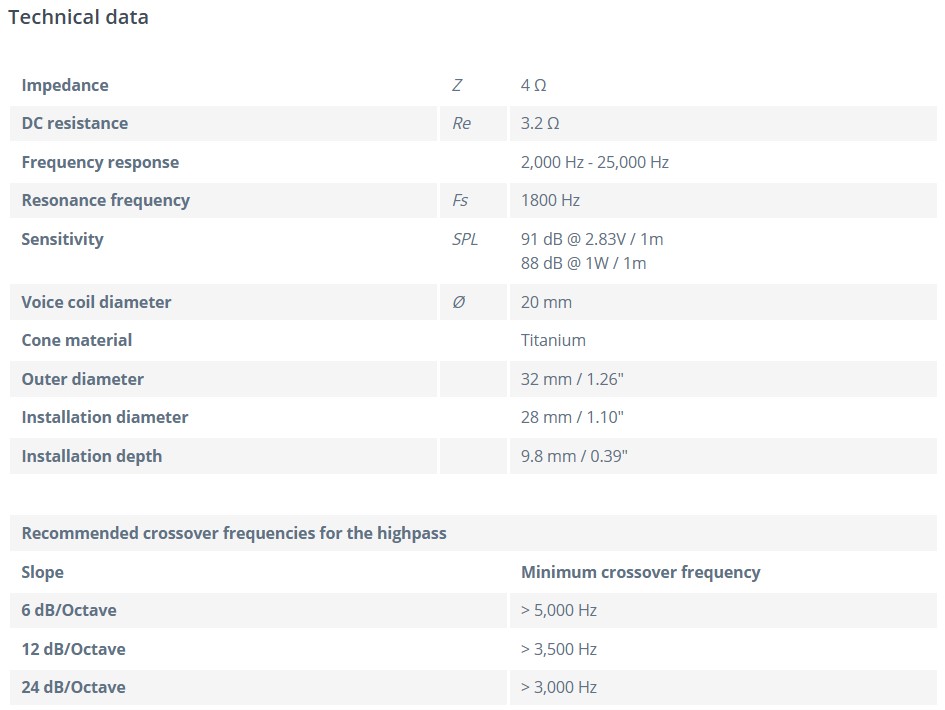Viewport: 945px width, 710px height.
Task: Click the Resonance frequency label
Action: pyautogui.click(x=105, y=200)
